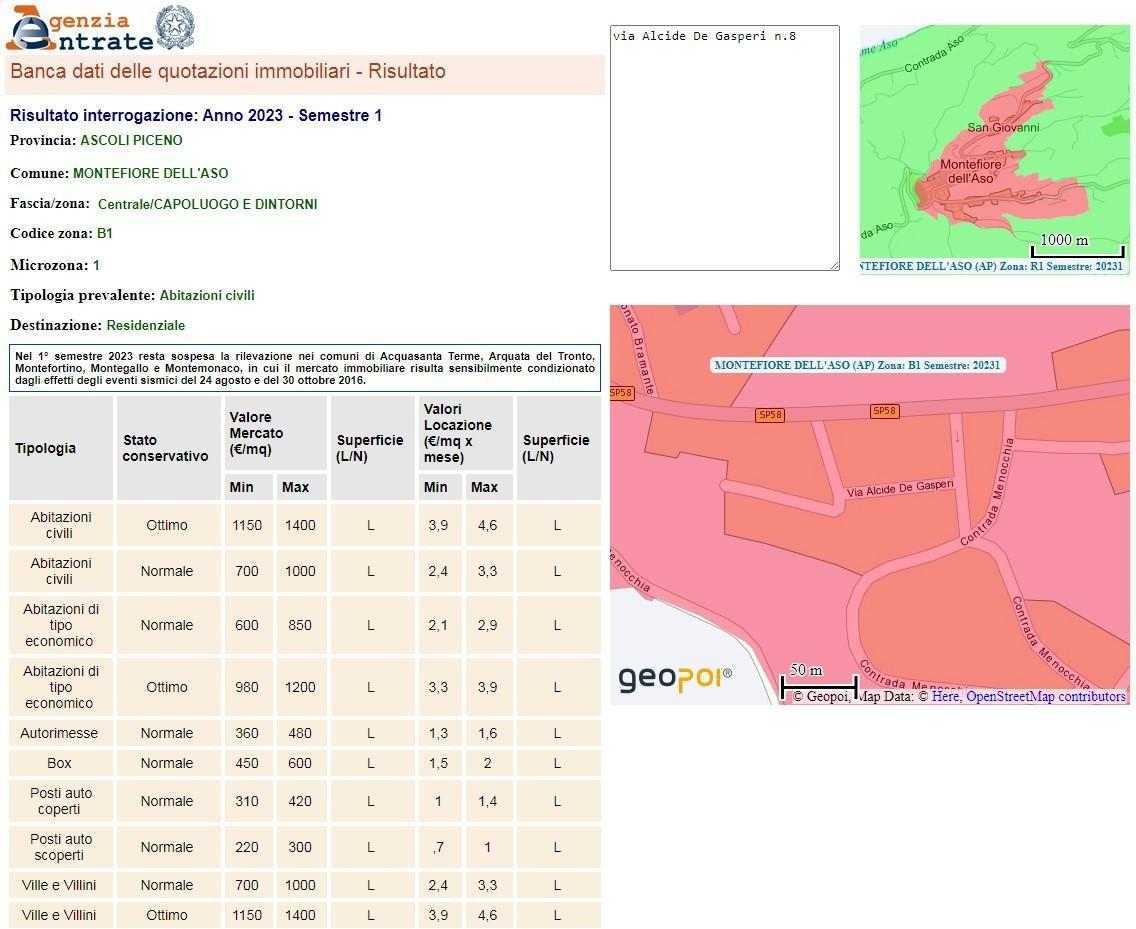Click the Zona B1 label on the large map
Image resolution: width=1136 pixels, height=929 pixels.
click(857, 365)
